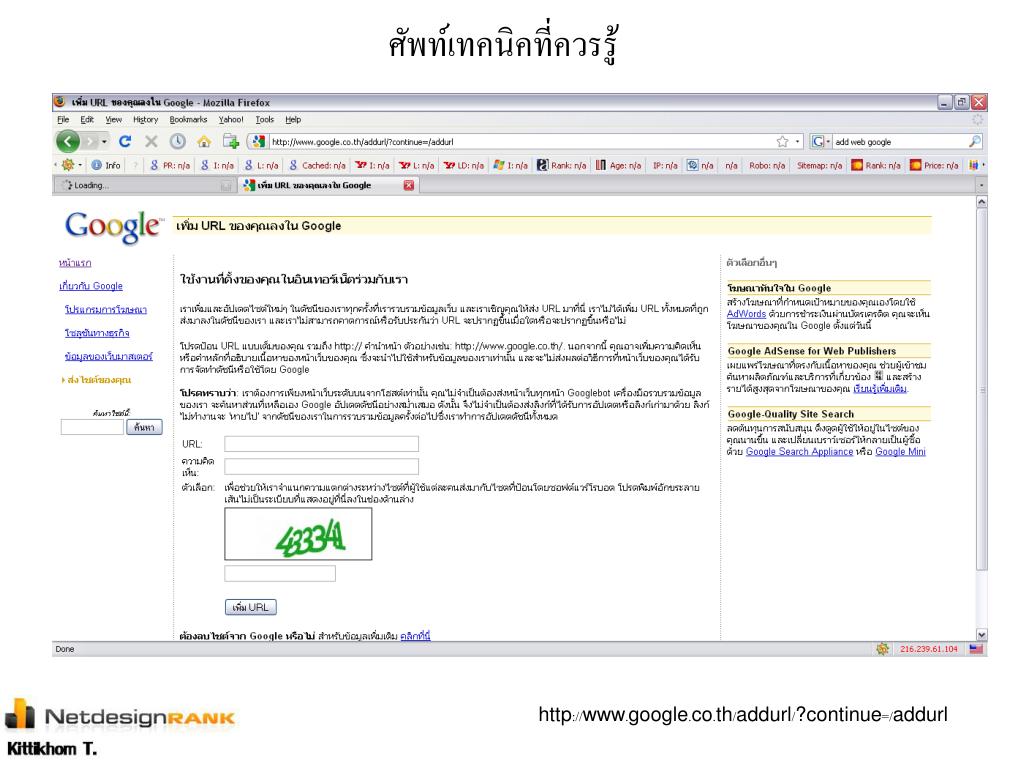The height and width of the screenshot is (768, 1024).
Task: Switch to the Loading... tab
Action: [x=146, y=185]
